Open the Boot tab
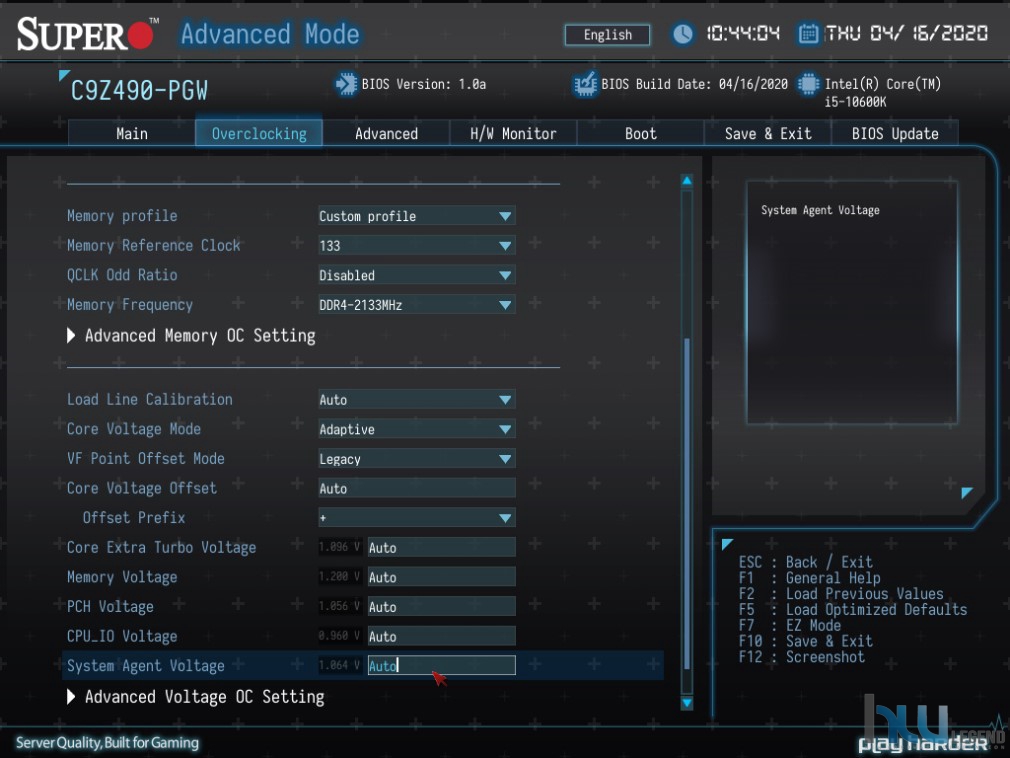This screenshot has height=758, width=1010. click(x=640, y=133)
